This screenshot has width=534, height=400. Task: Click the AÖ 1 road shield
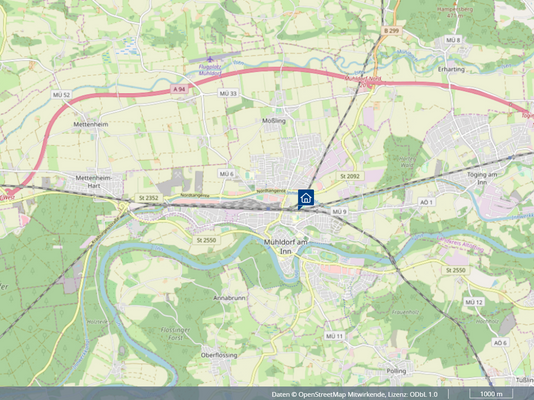(x=426, y=202)
